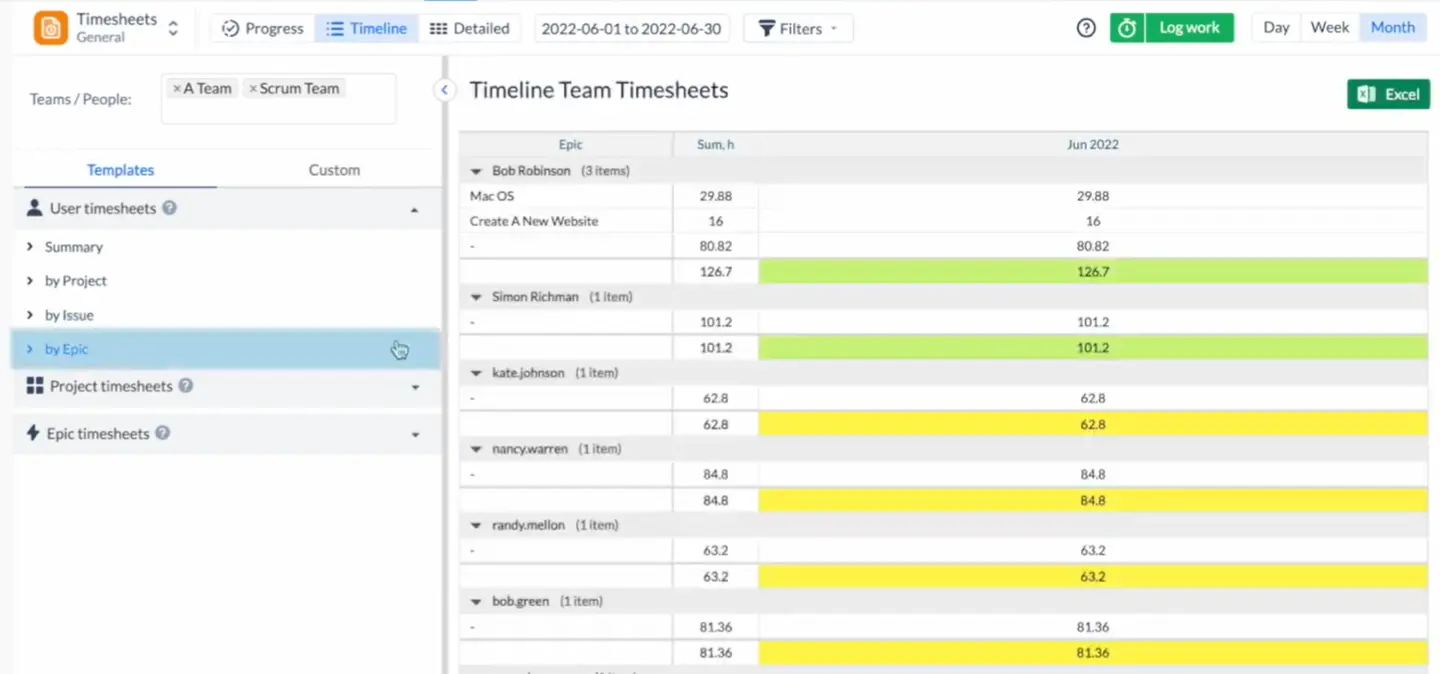Viewport: 1440px width, 674px height.
Task: Click the yellow 63.2 total cell
Action: 1093,576
